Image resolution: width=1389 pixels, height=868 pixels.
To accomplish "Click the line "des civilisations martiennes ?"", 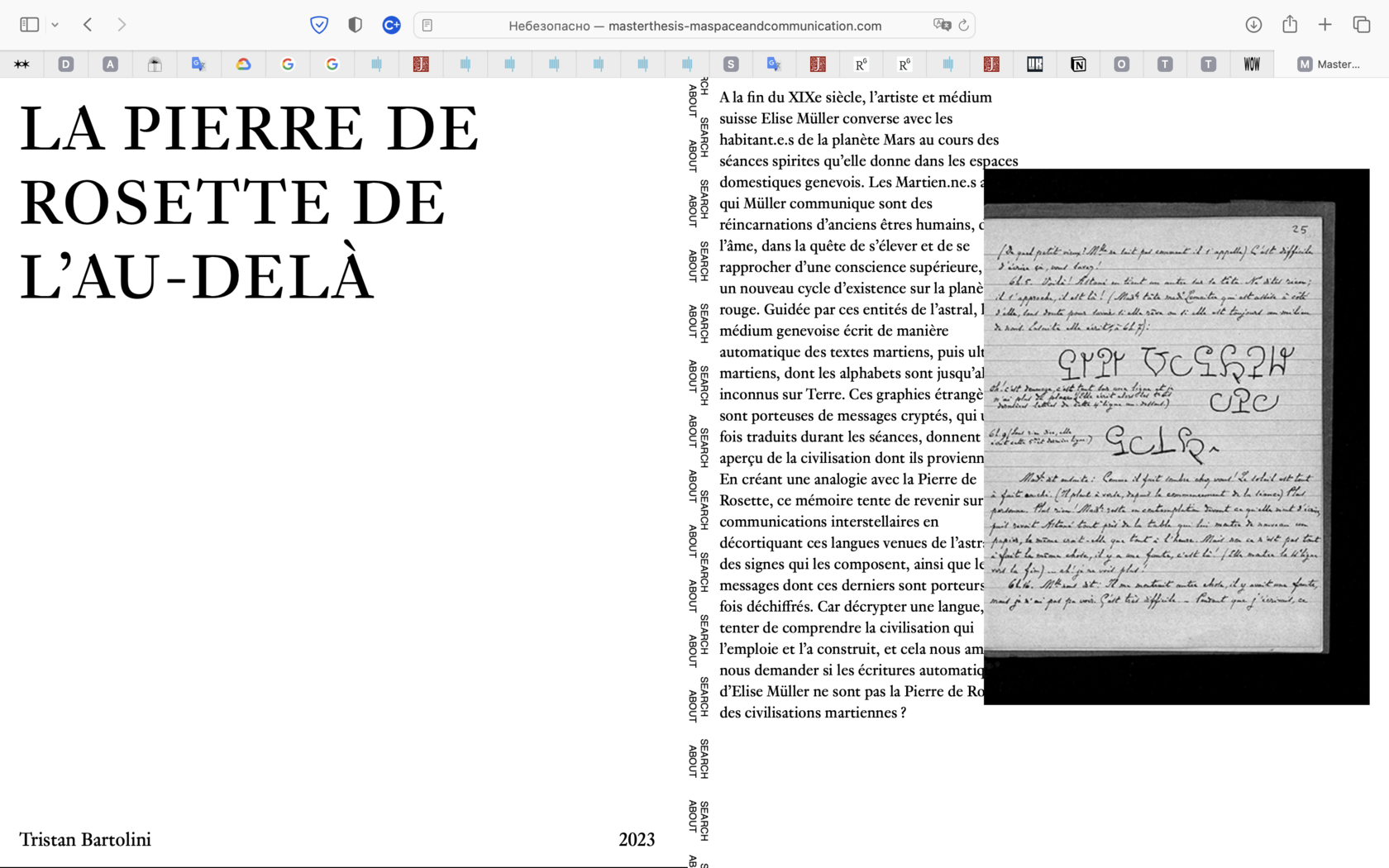I will click(813, 713).
